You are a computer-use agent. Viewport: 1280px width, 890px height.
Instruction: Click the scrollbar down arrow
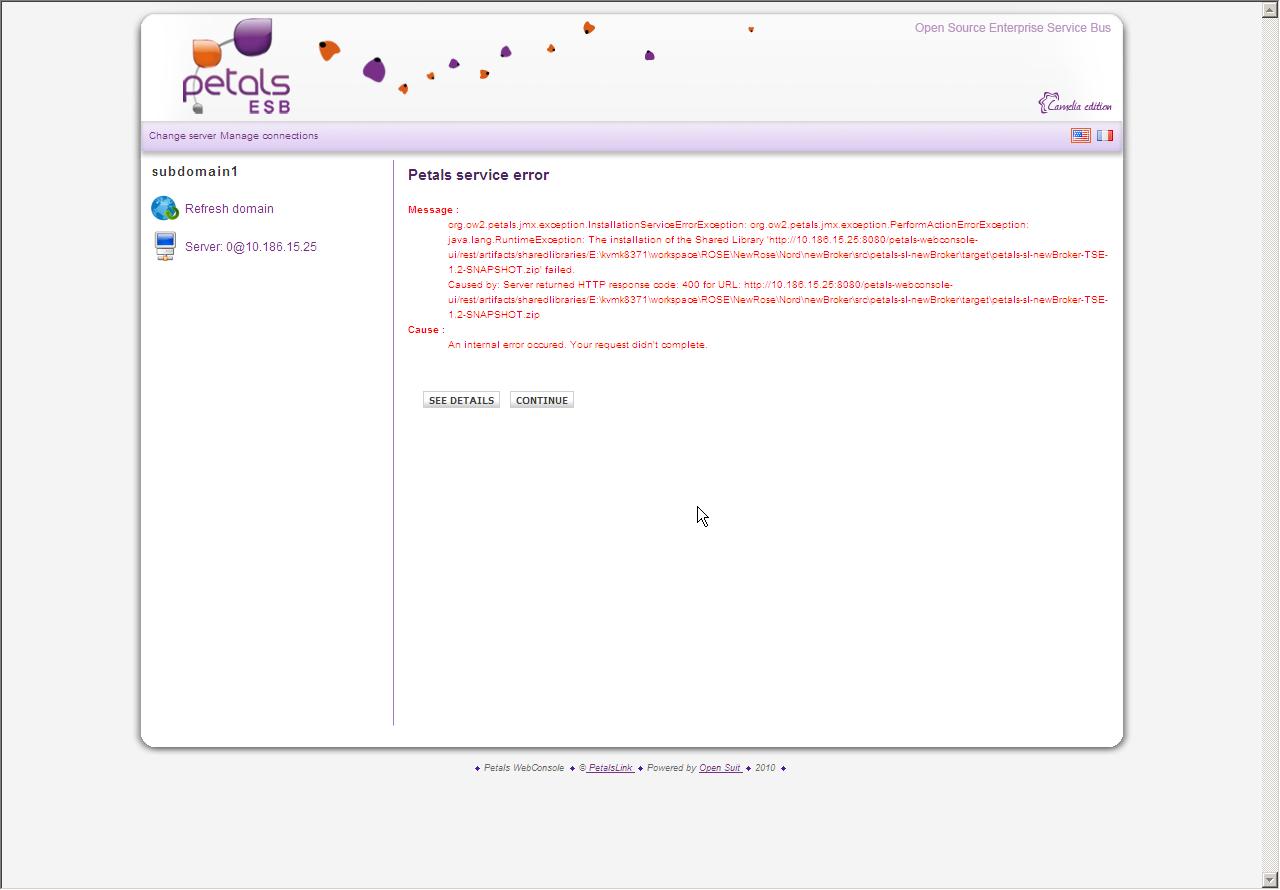pyautogui.click(x=1271, y=880)
